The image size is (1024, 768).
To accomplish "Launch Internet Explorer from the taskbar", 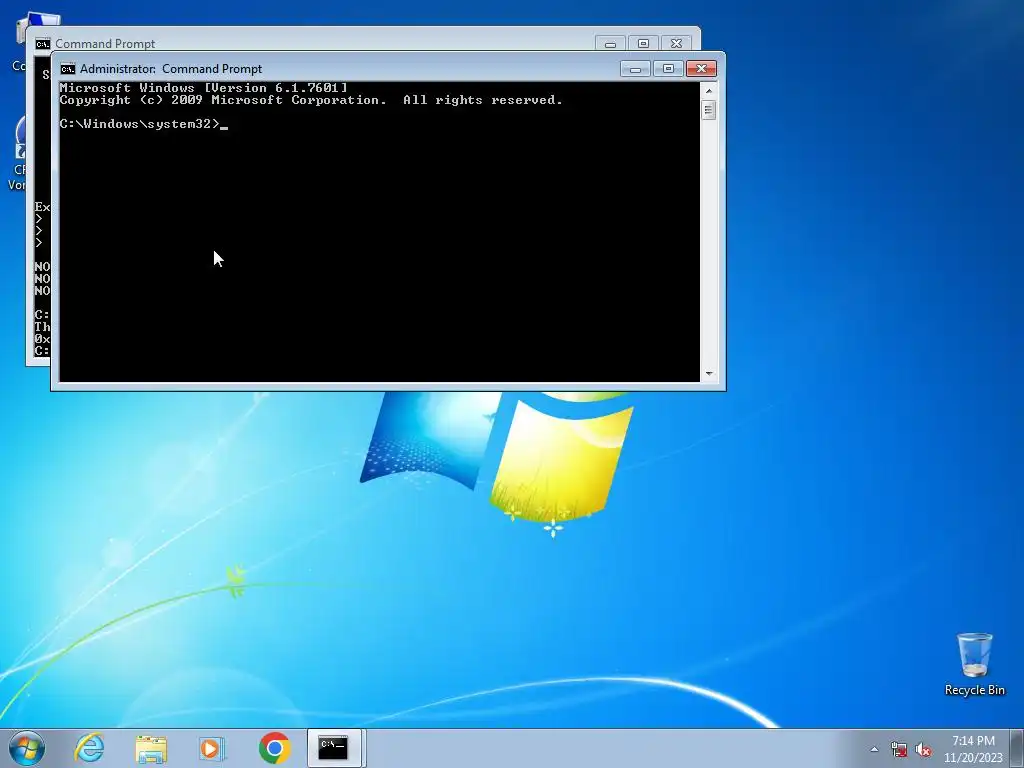I will pos(89,748).
